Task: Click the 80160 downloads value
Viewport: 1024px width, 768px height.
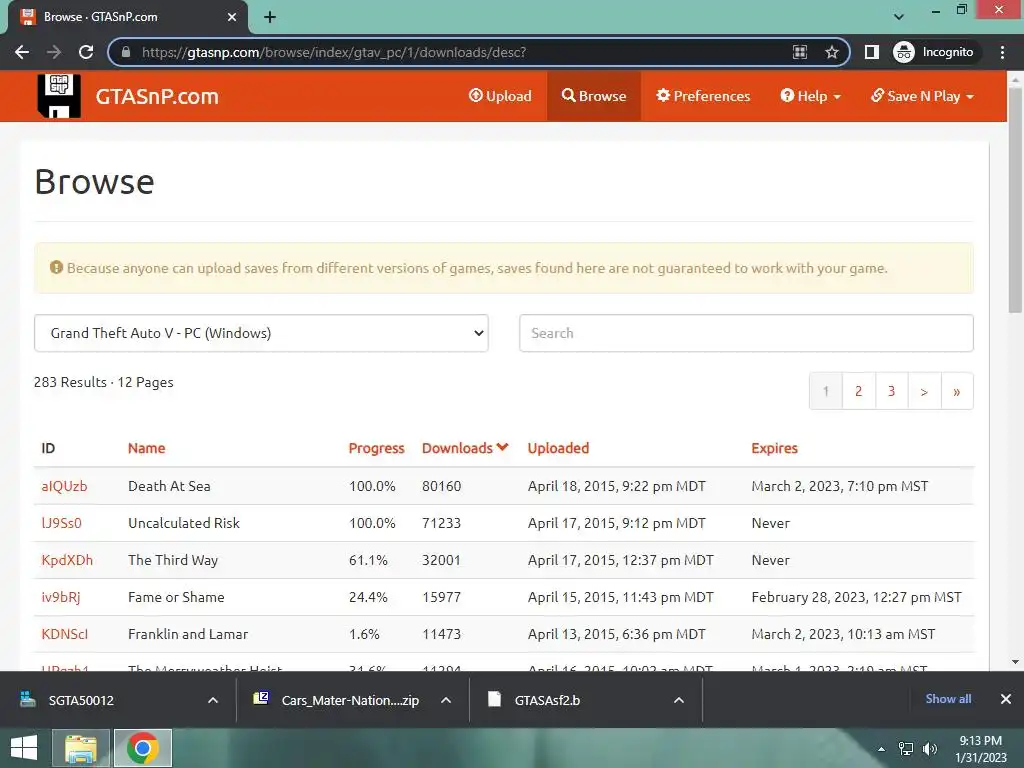Action: [x=441, y=486]
